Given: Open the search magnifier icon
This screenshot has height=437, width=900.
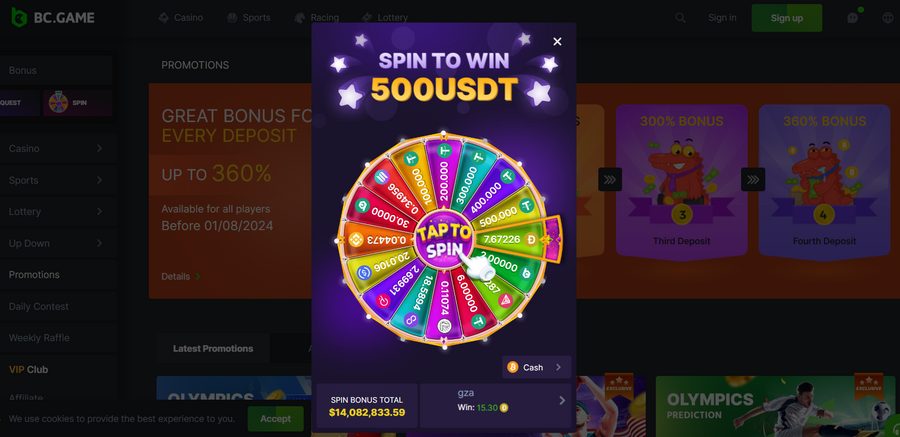Looking at the screenshot, I should click(680, 18).
